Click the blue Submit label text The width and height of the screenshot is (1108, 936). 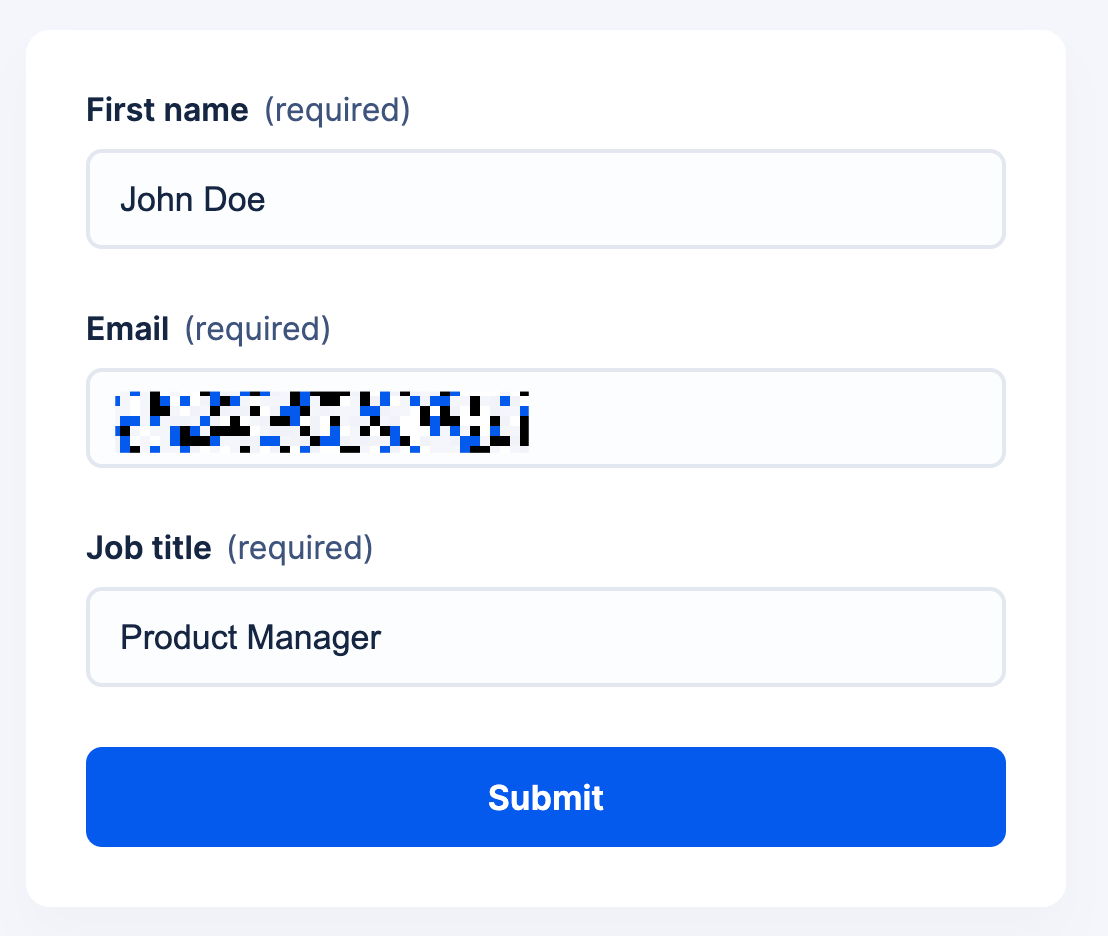(x=546, y=797)
